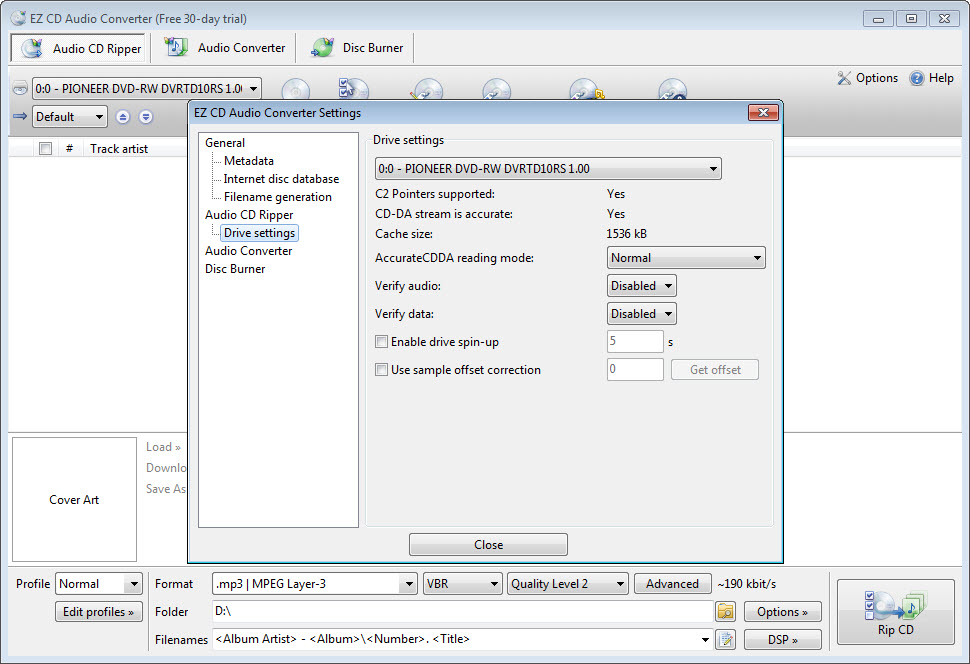Close the Settings dialog with the red X

tap(763, 113)
